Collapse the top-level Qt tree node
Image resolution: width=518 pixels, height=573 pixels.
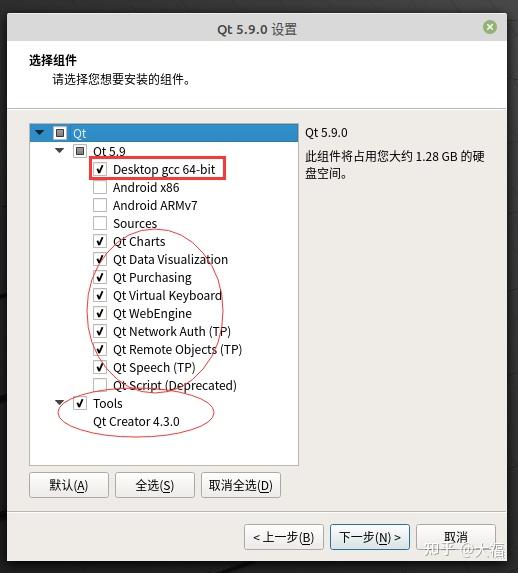(39, 132)
